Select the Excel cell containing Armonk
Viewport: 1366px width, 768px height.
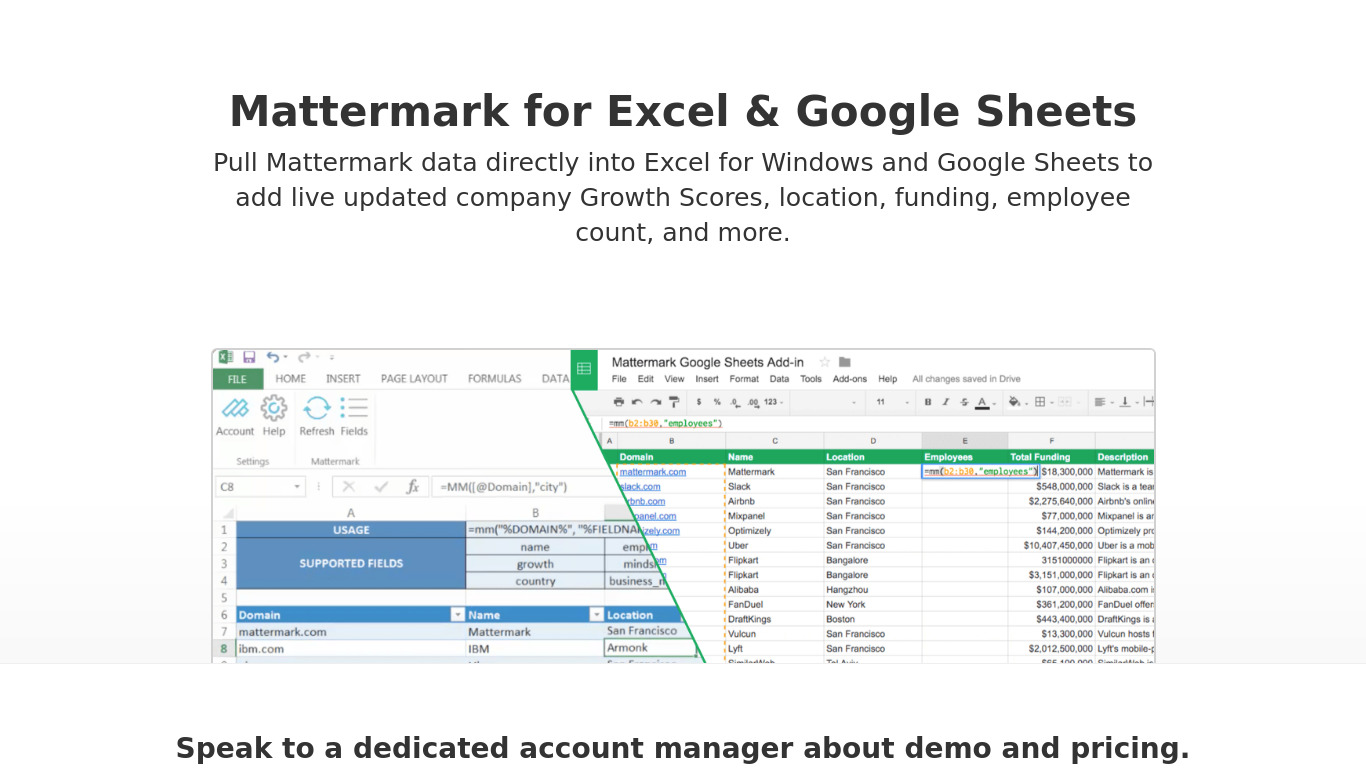(x=651, y=648)
